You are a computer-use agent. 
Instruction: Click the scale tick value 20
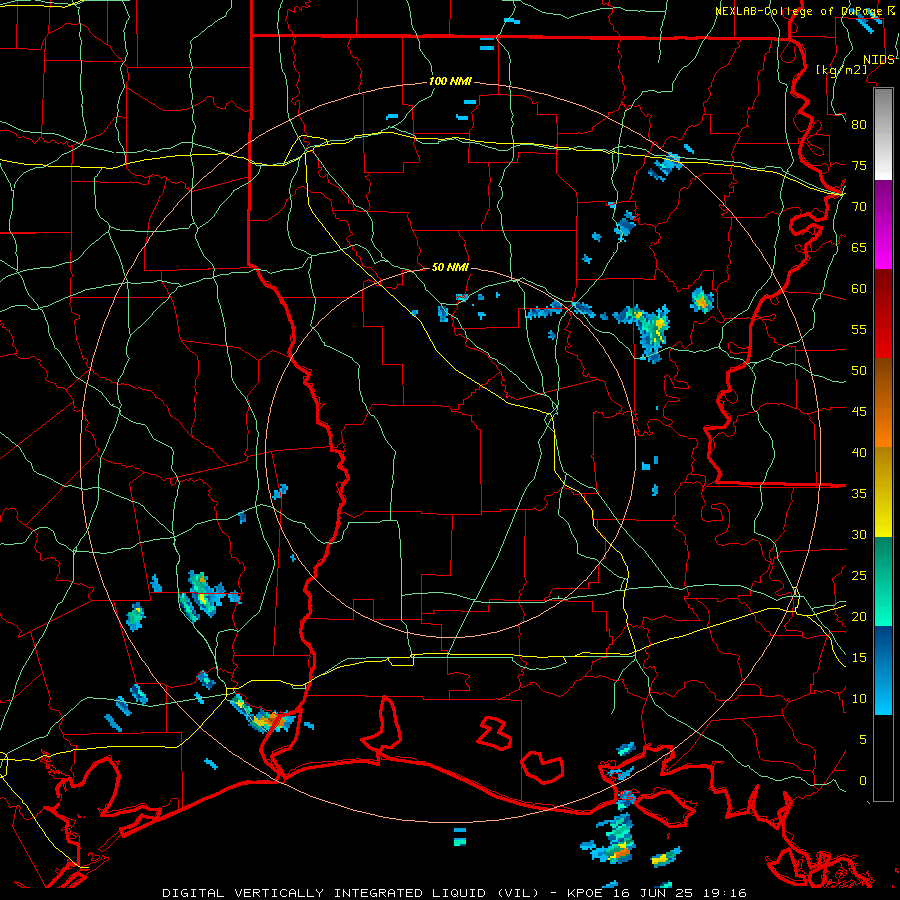859,616
